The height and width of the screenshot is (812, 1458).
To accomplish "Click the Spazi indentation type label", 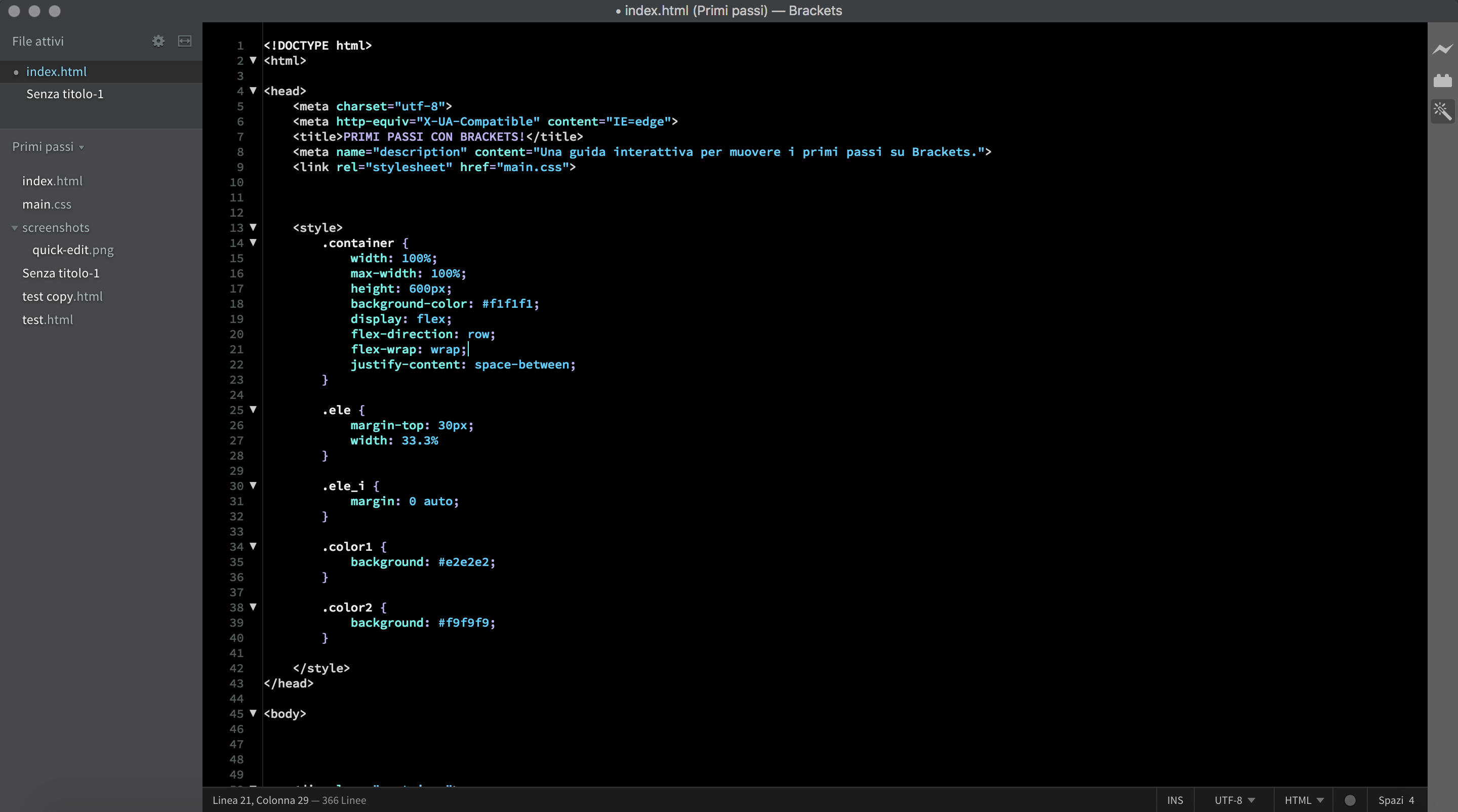I will click(1390, 800).
